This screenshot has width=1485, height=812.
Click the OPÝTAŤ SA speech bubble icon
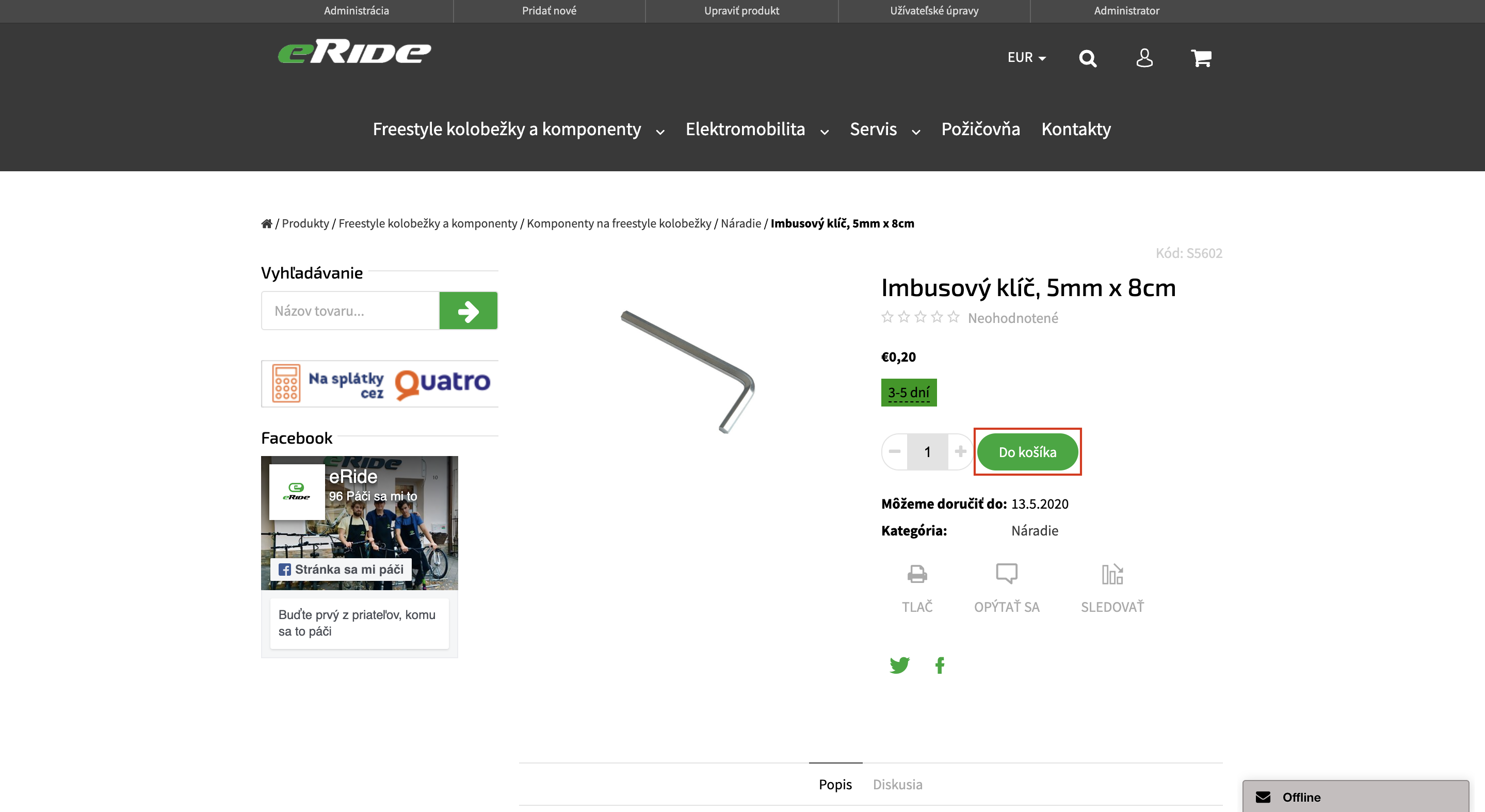(x=1007, y=574)
